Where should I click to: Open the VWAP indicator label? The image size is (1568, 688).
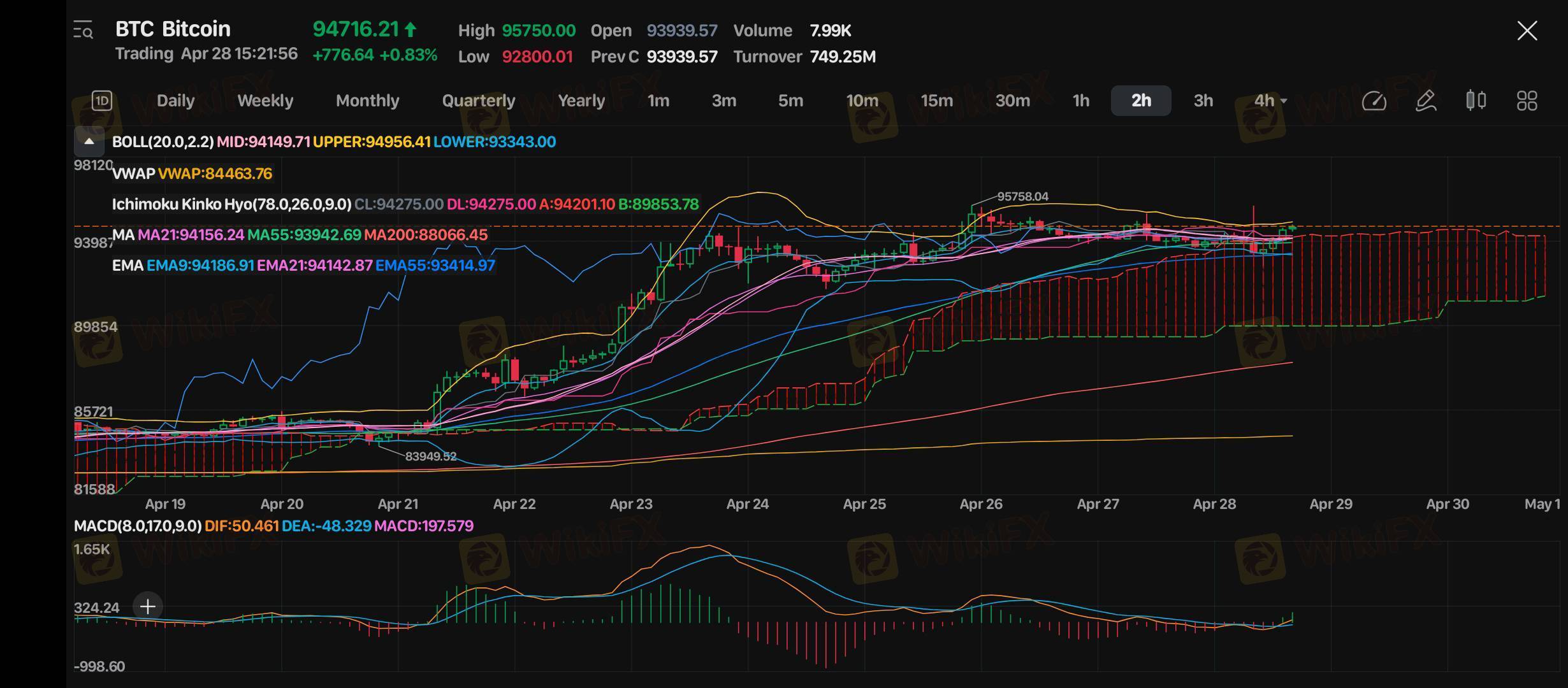[134, 174]
